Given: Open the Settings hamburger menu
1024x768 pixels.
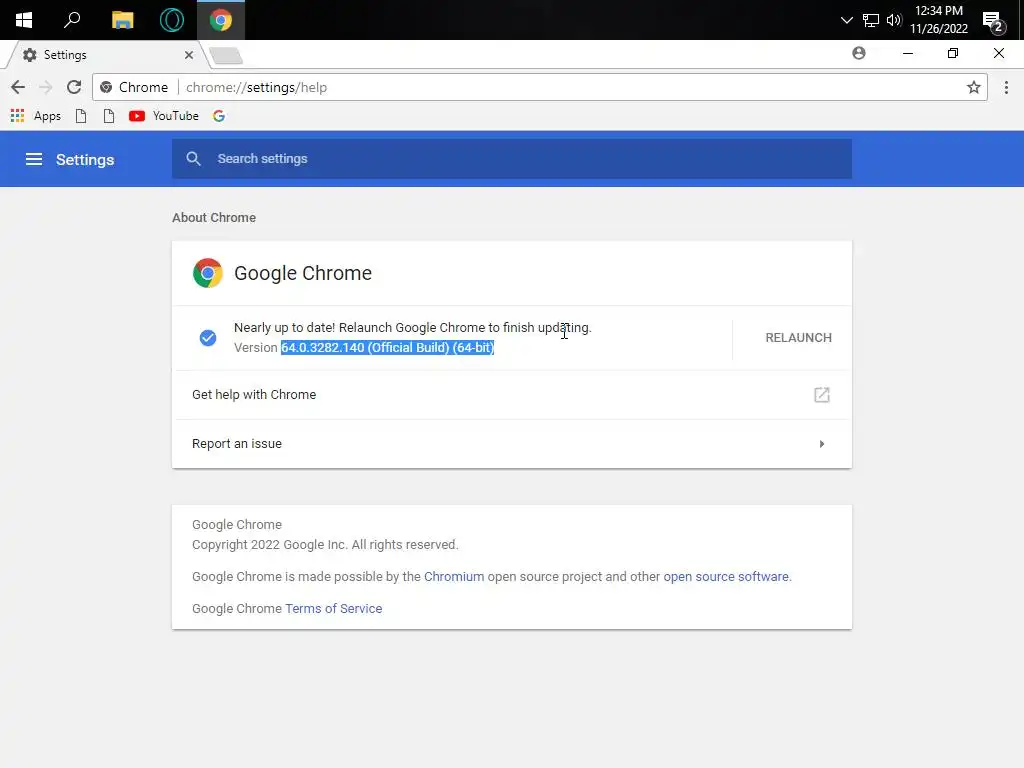Looking at the screenshot, I should click(34, 159).
